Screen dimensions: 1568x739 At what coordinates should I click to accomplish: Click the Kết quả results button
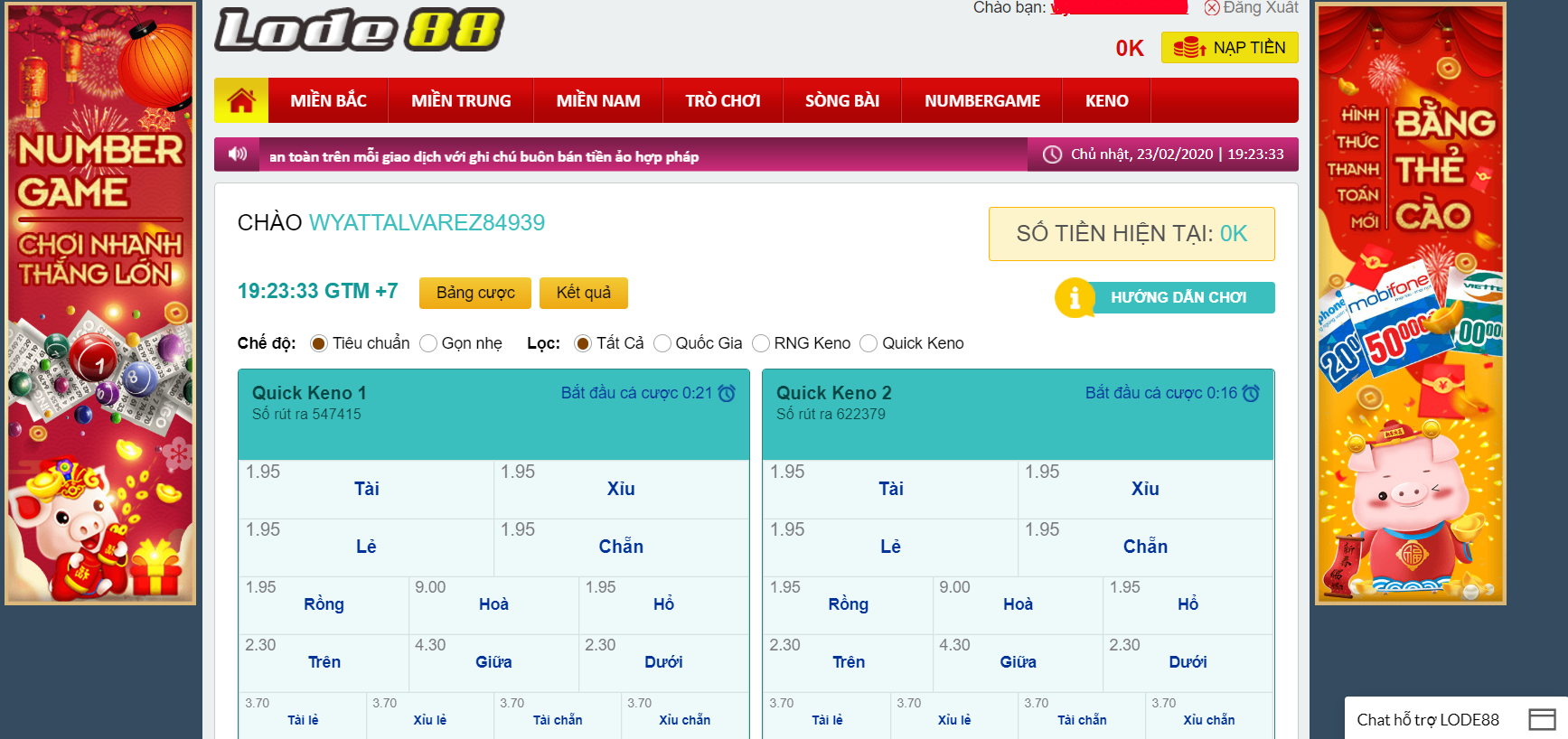[583, 293]
